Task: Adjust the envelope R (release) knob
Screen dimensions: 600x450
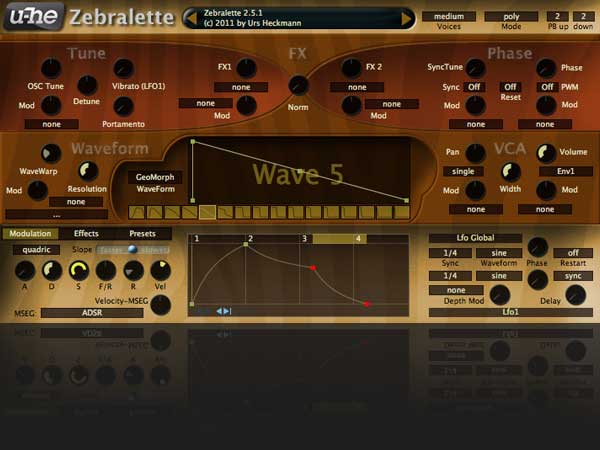Action: 133,271
